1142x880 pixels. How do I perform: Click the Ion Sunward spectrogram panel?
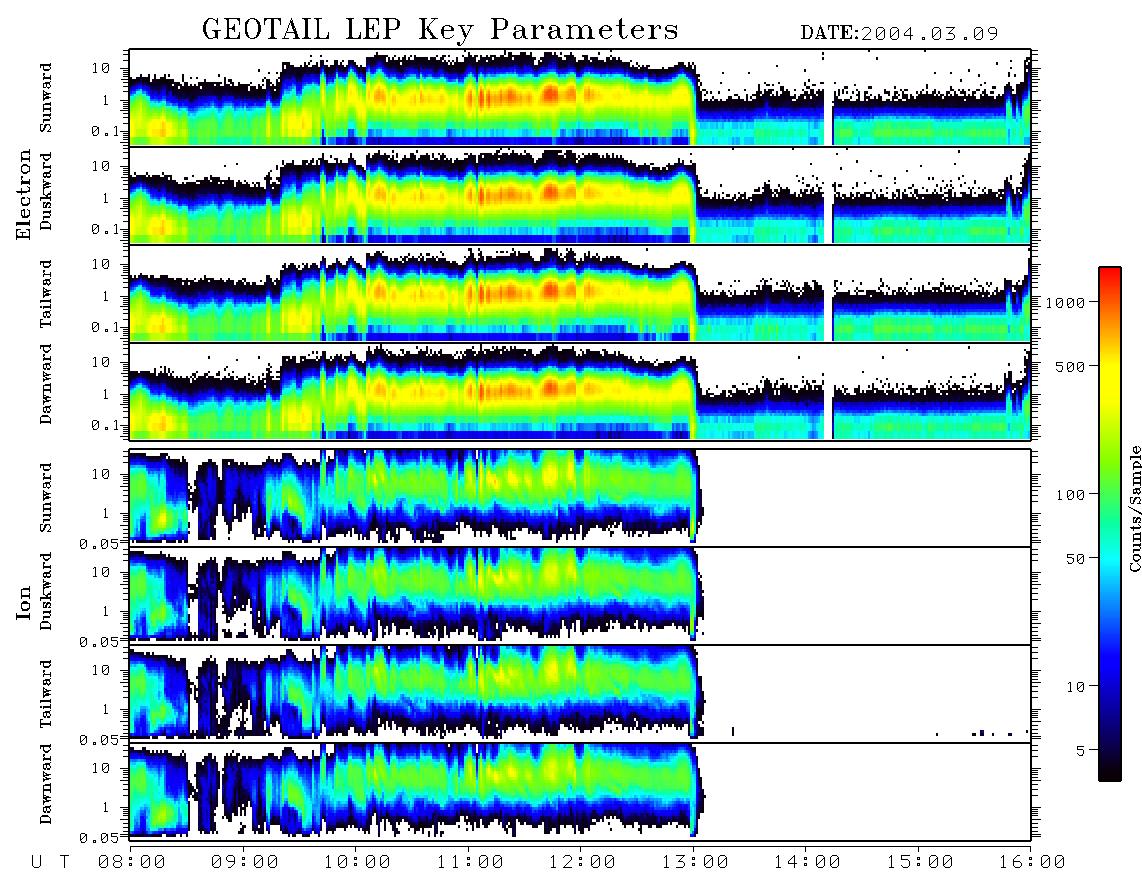[x=580, y=498]
